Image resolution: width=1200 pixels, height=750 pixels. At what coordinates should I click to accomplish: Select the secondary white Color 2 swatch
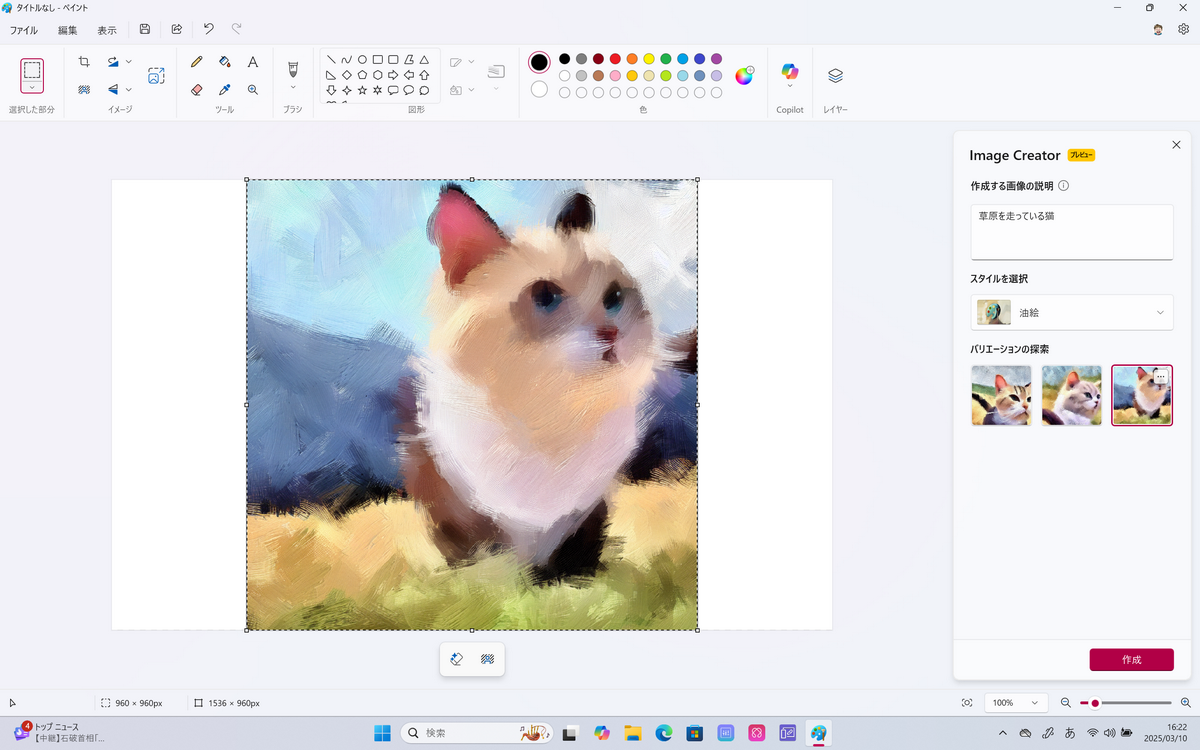[x=539, y=89]
